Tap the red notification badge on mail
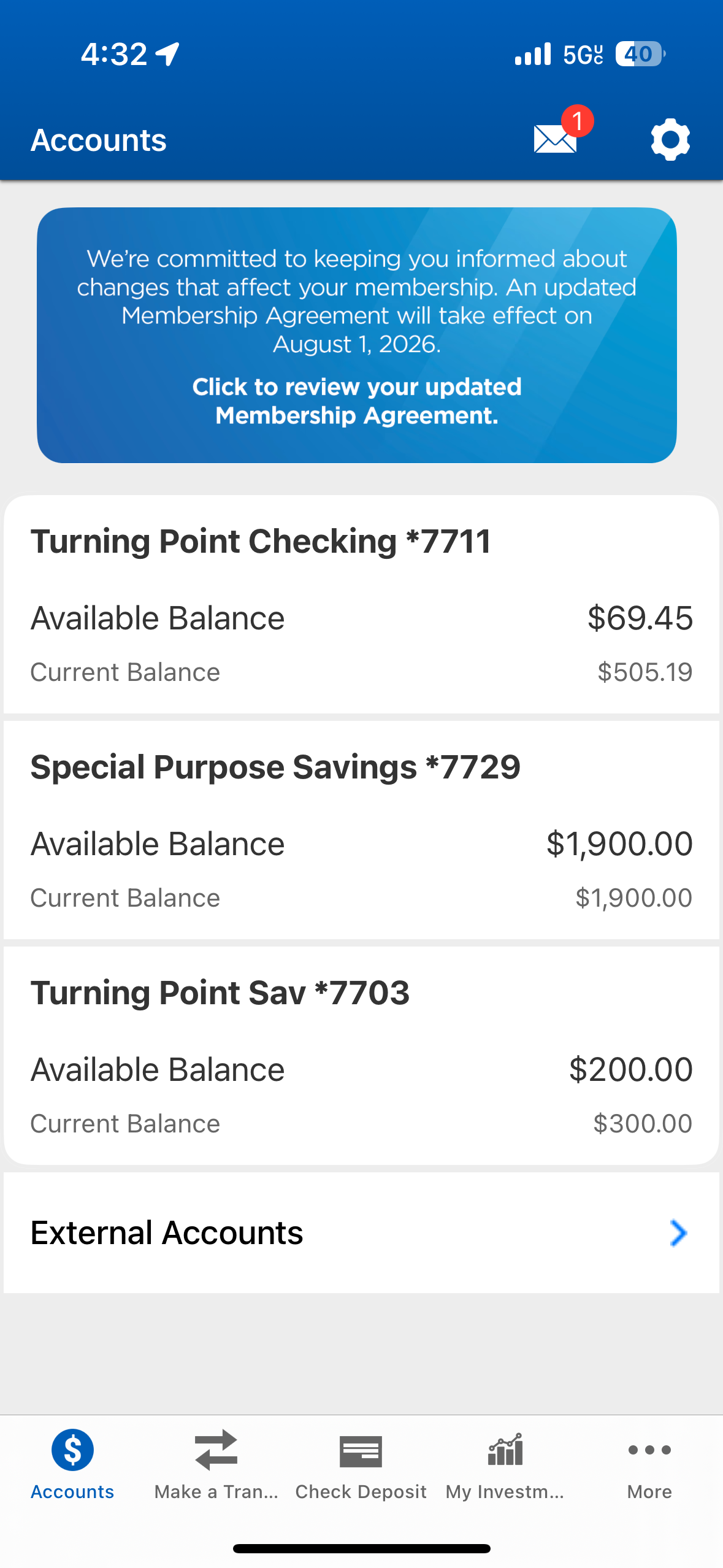Screen dimensions: 723x1568 tap(577, 121)
